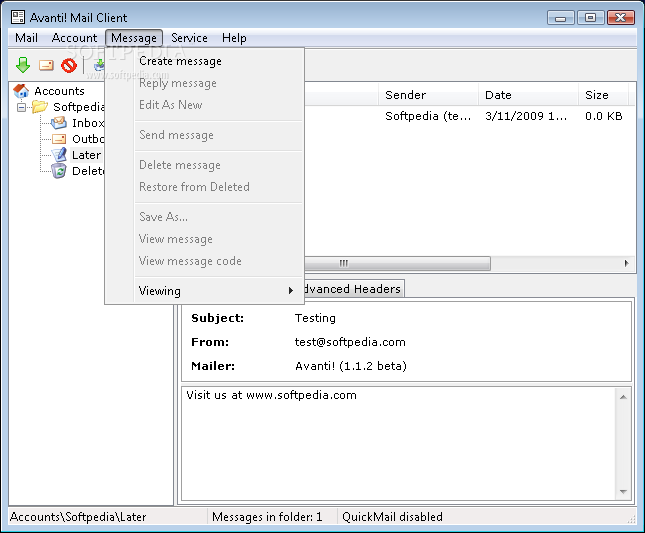This screenshot has height=533, width=645.
Task: Click the right arrow of horizontal scrollbar
Action: click(x=626, y=263)
